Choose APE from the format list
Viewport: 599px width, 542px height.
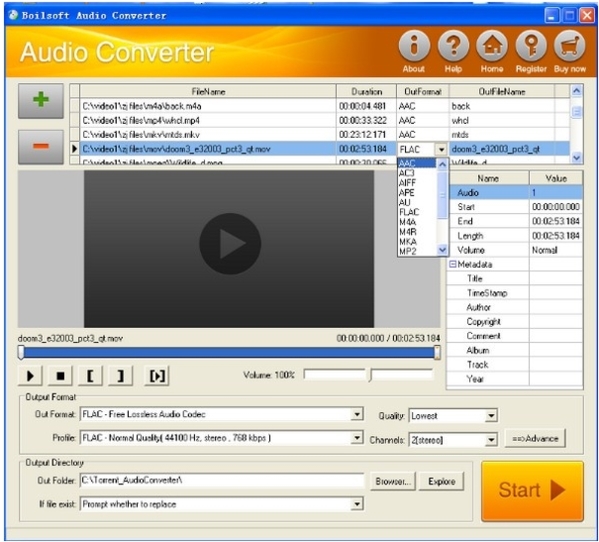coord(416,193)
